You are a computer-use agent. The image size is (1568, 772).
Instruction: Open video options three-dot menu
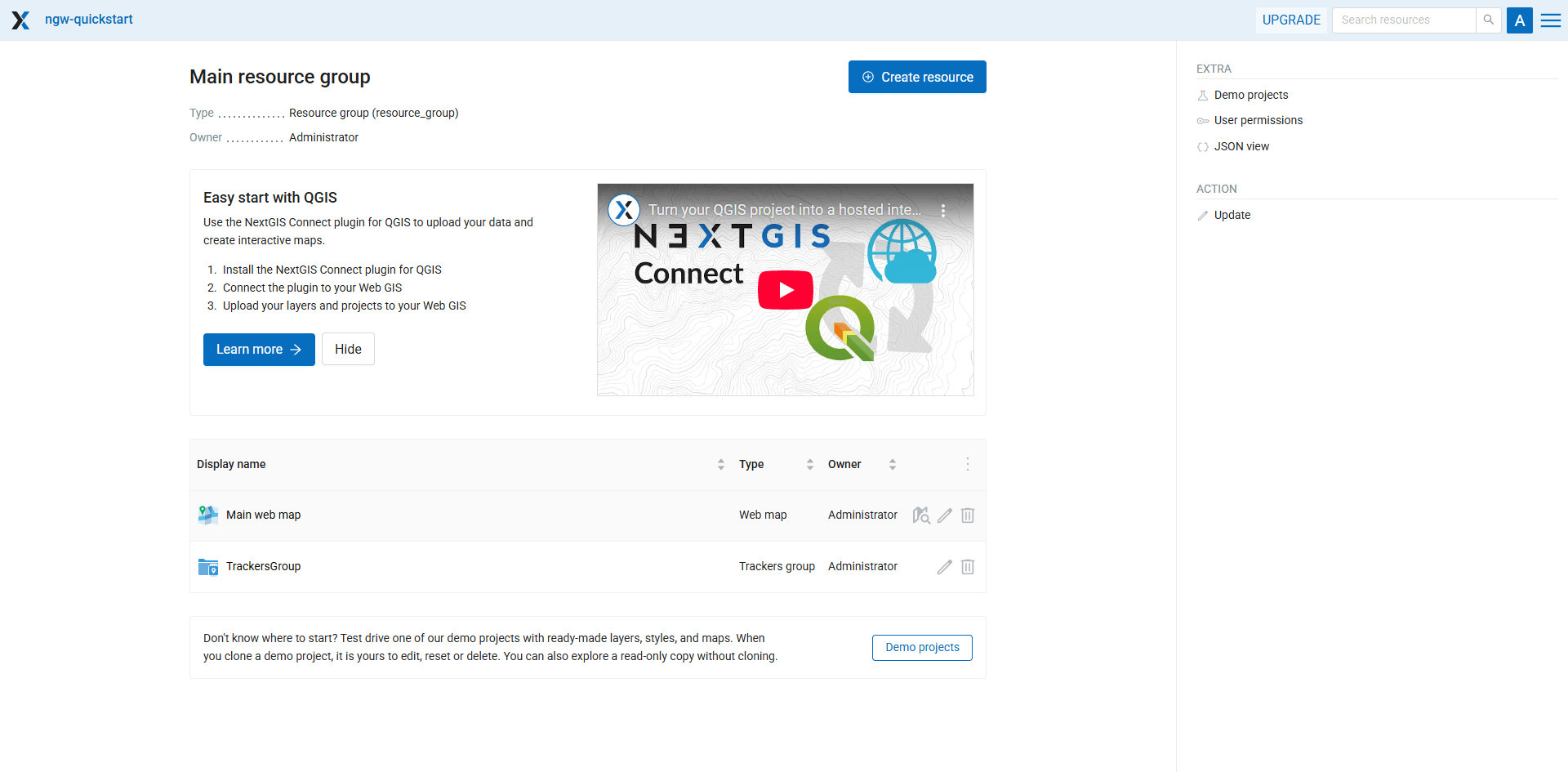click(x=943, y=211)
